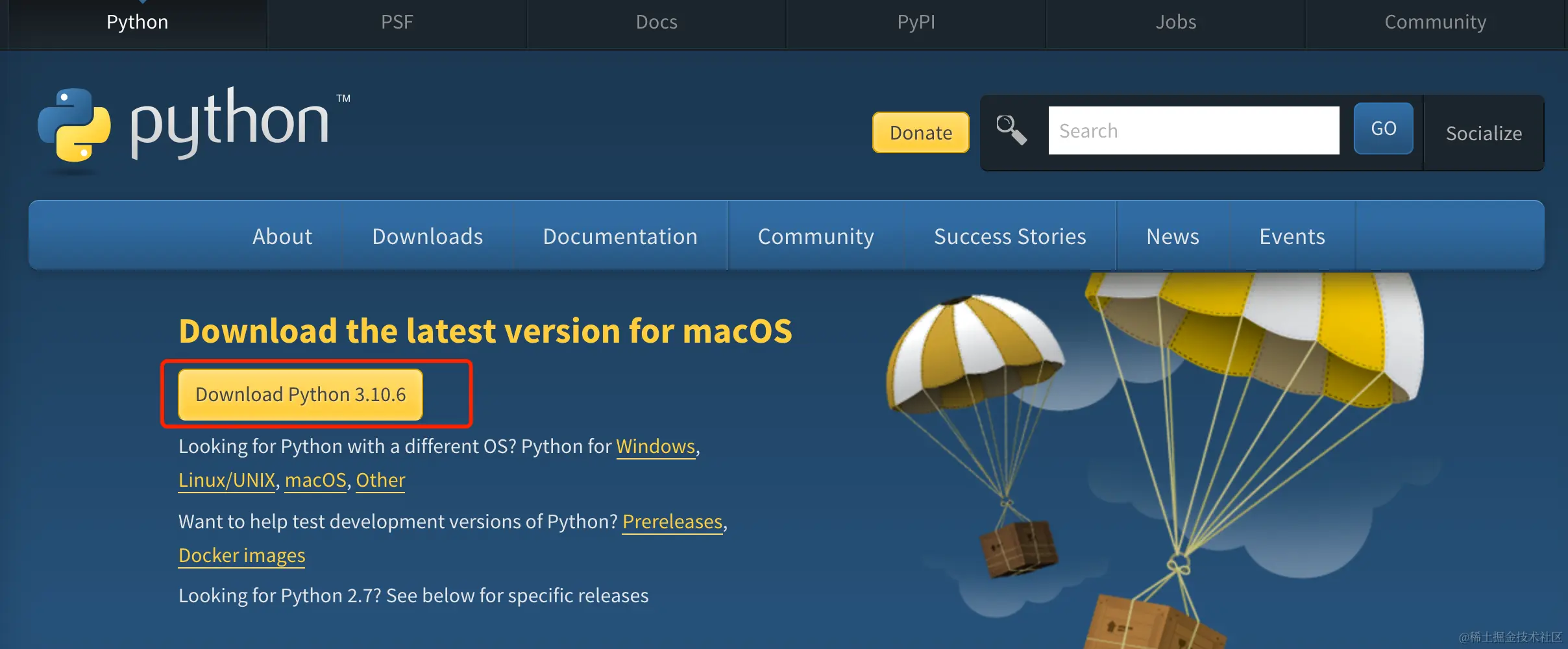Expand the Socialize menu

[x=1484, y=133]
